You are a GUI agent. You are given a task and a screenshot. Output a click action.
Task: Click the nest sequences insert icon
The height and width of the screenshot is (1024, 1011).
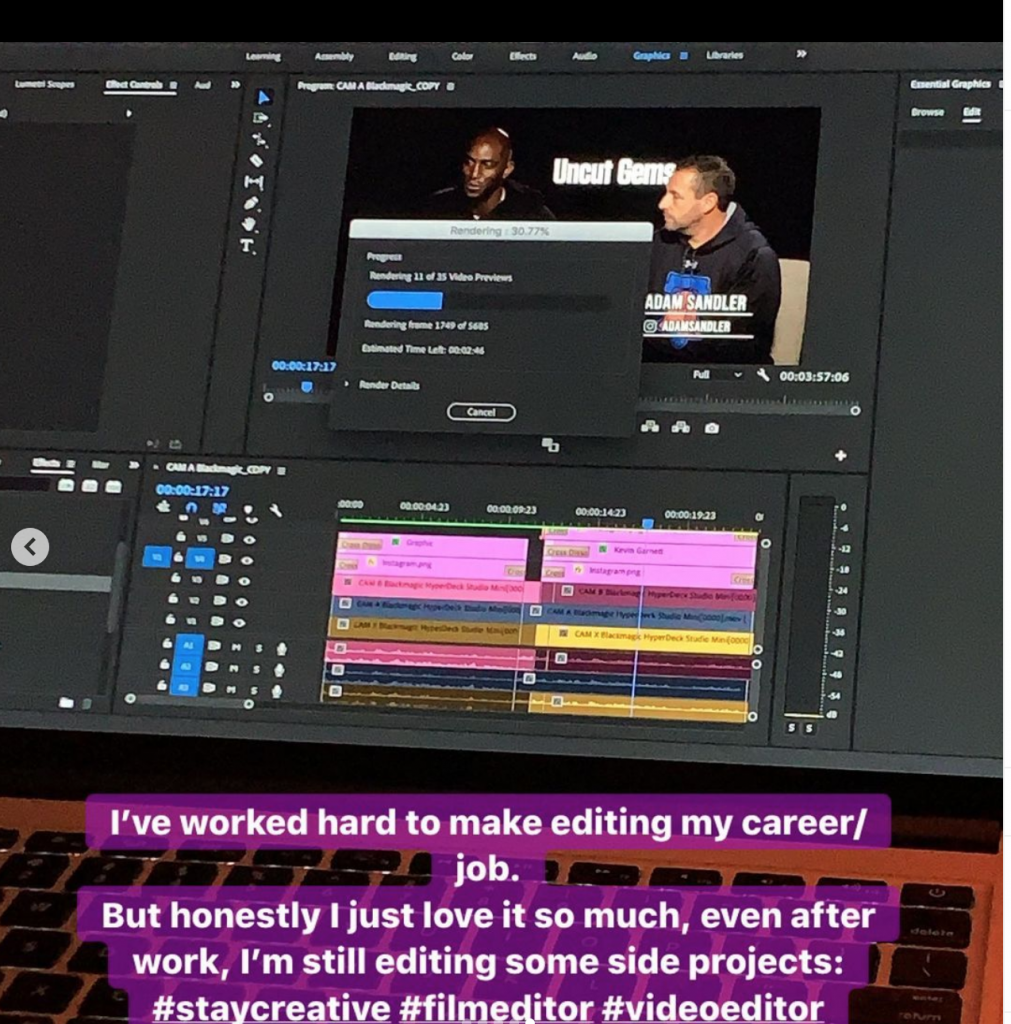tap(163, 507)
